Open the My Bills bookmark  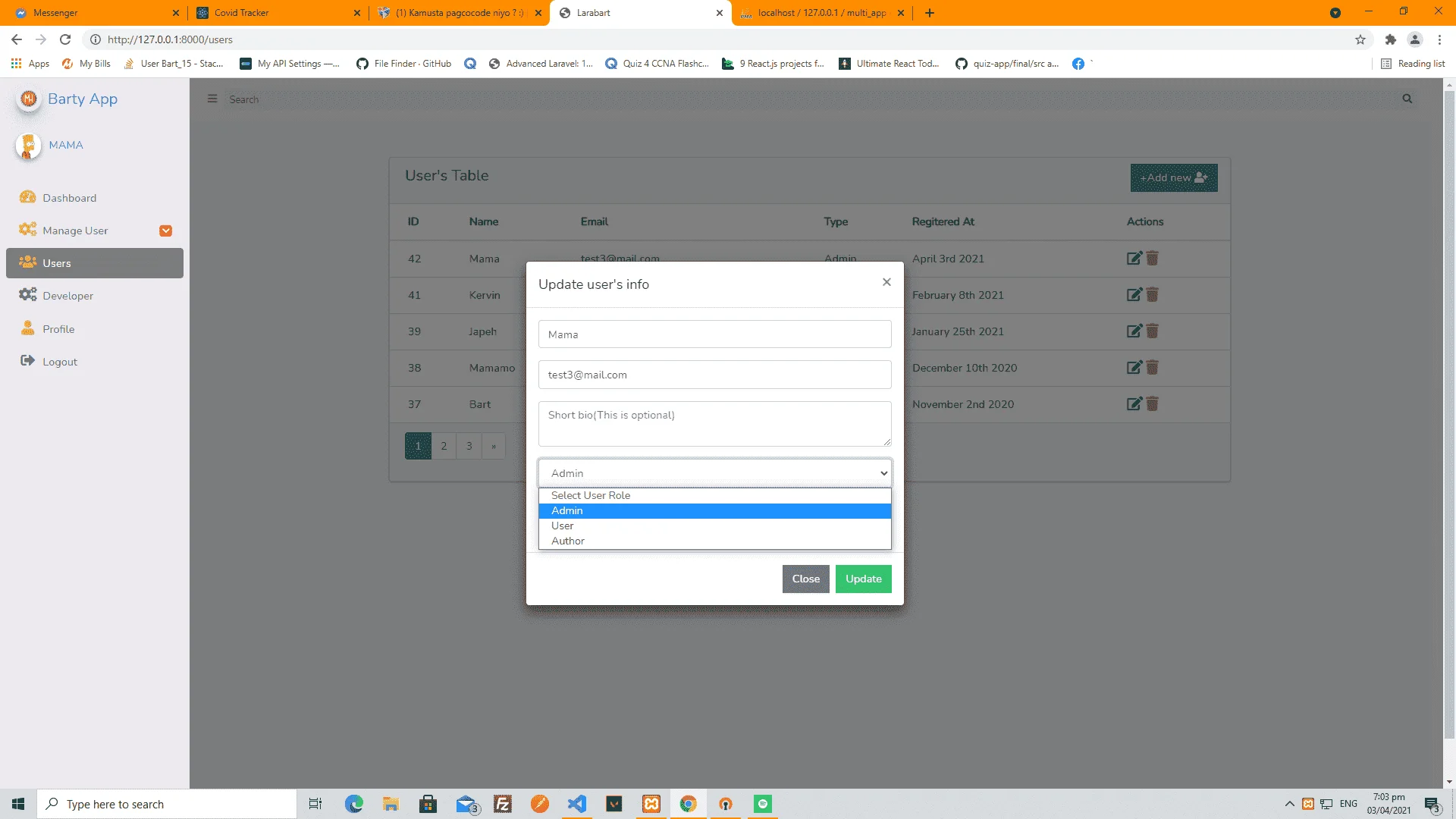[86, 64]
